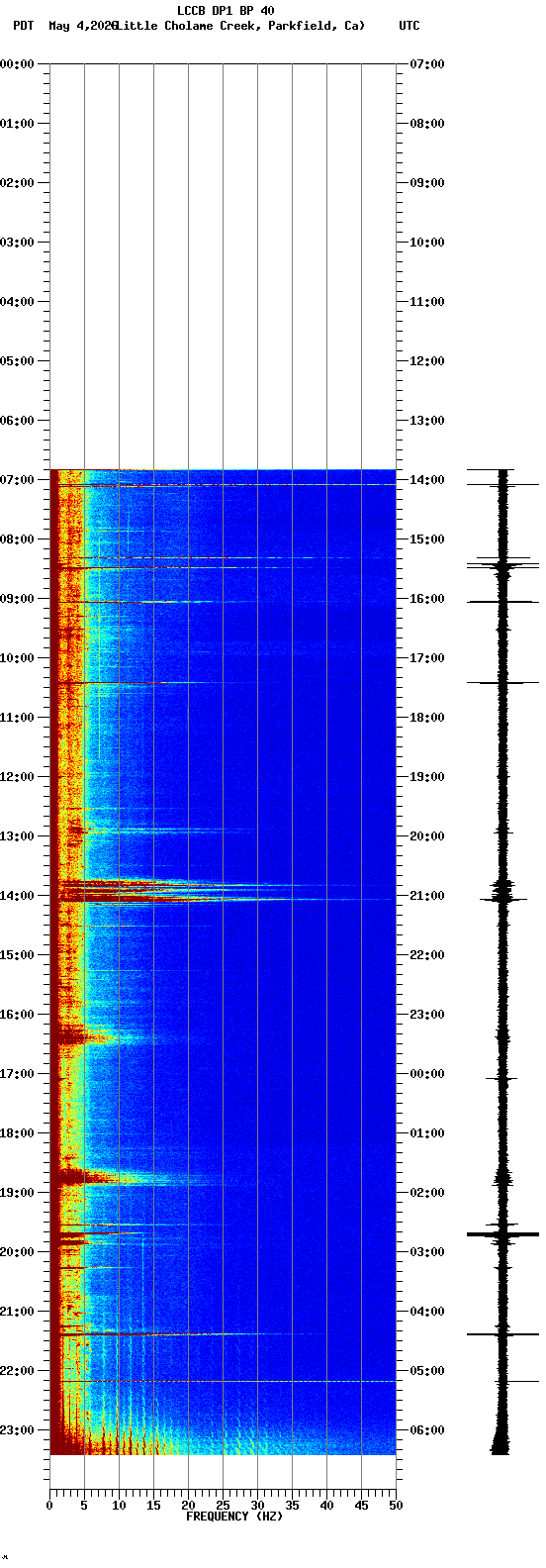This screenshot has height=1568, width=546.
Task: Click the '17:00' label on the PDT axis
Action: pos(18,1074)
